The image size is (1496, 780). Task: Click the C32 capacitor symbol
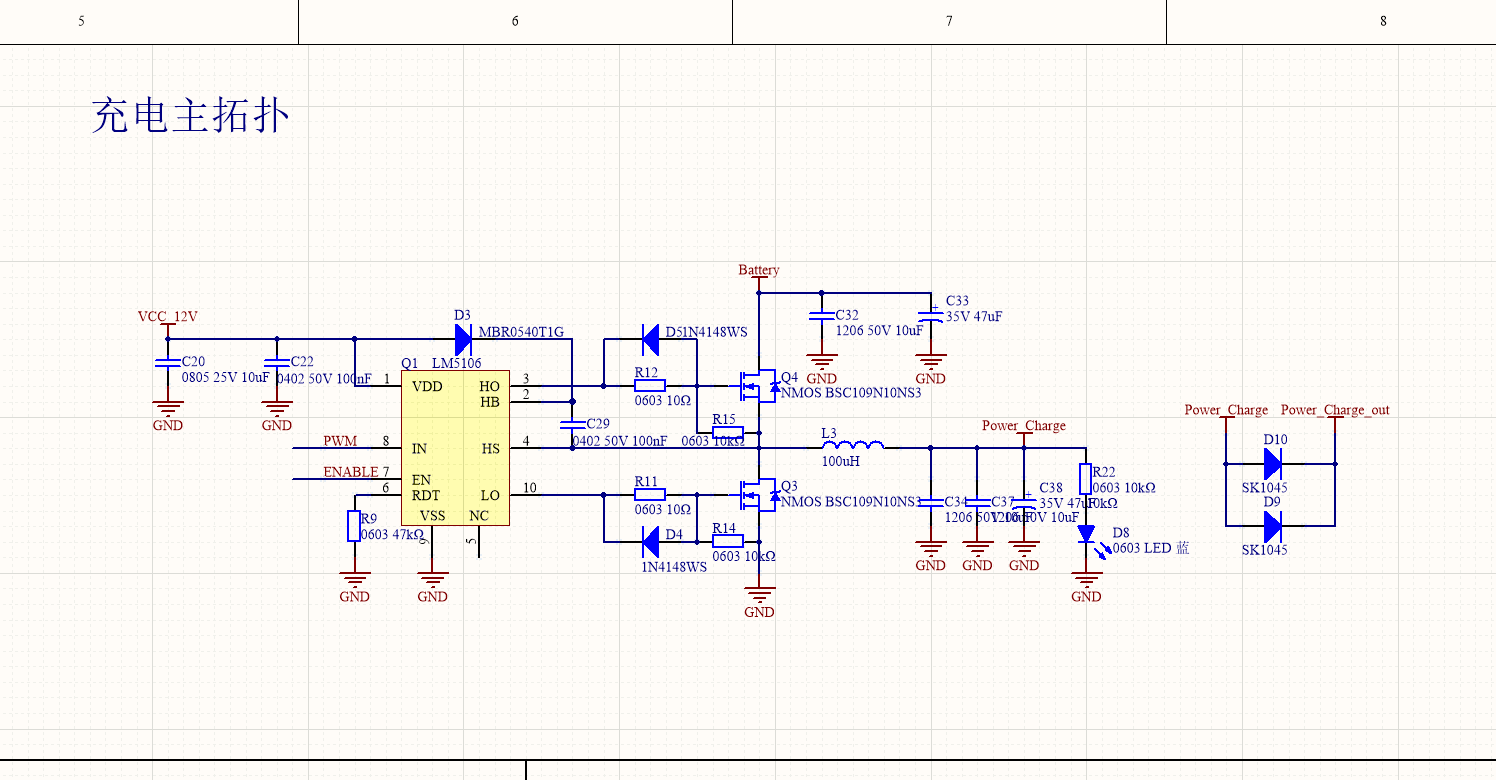tap(821, 316)
